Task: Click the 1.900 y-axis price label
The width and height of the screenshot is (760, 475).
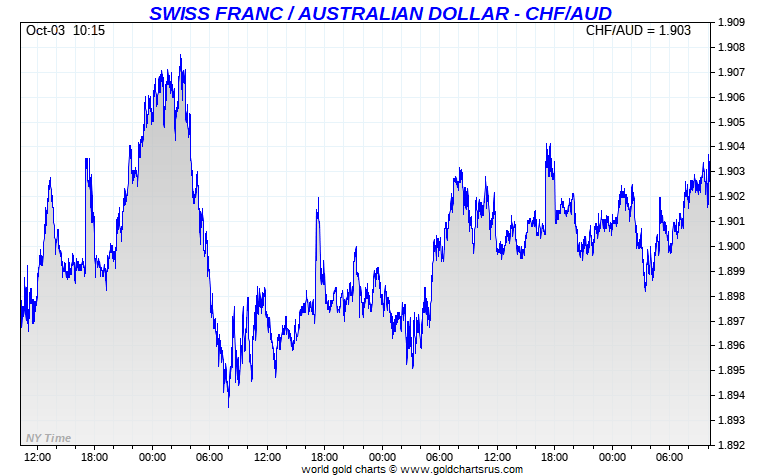Action: [731, 246]
